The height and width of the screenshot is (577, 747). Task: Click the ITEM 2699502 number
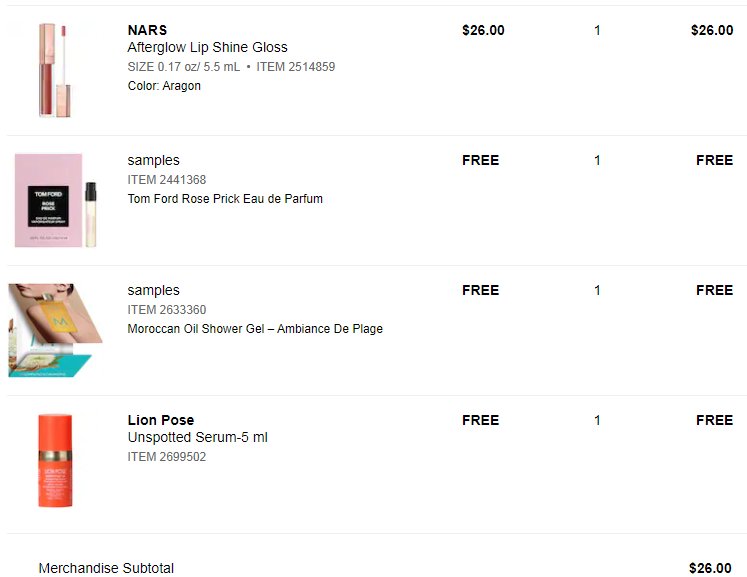pyautogui.click(x=166, y=456)
